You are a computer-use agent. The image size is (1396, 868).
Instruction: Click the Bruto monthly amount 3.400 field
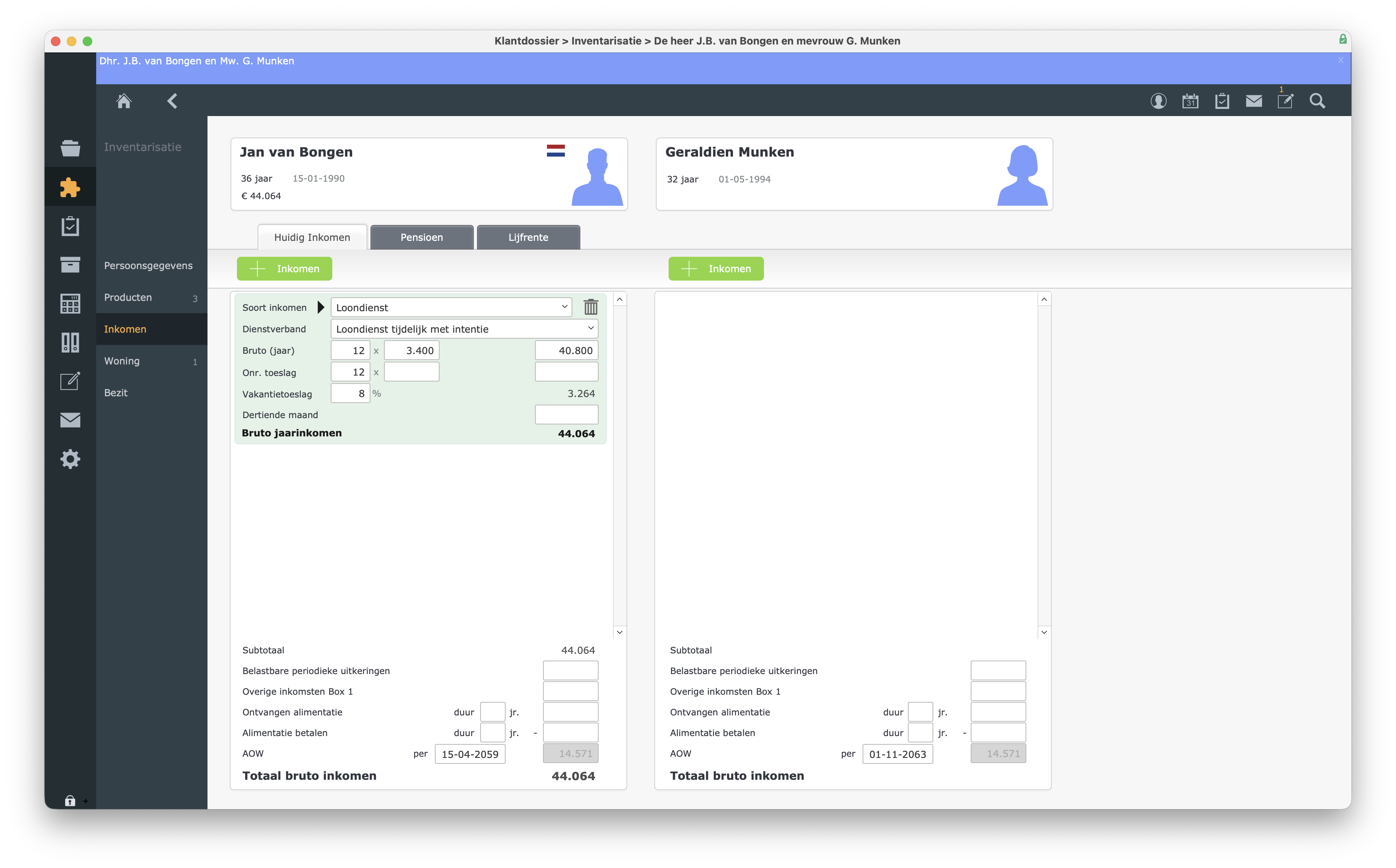point(411,350)
